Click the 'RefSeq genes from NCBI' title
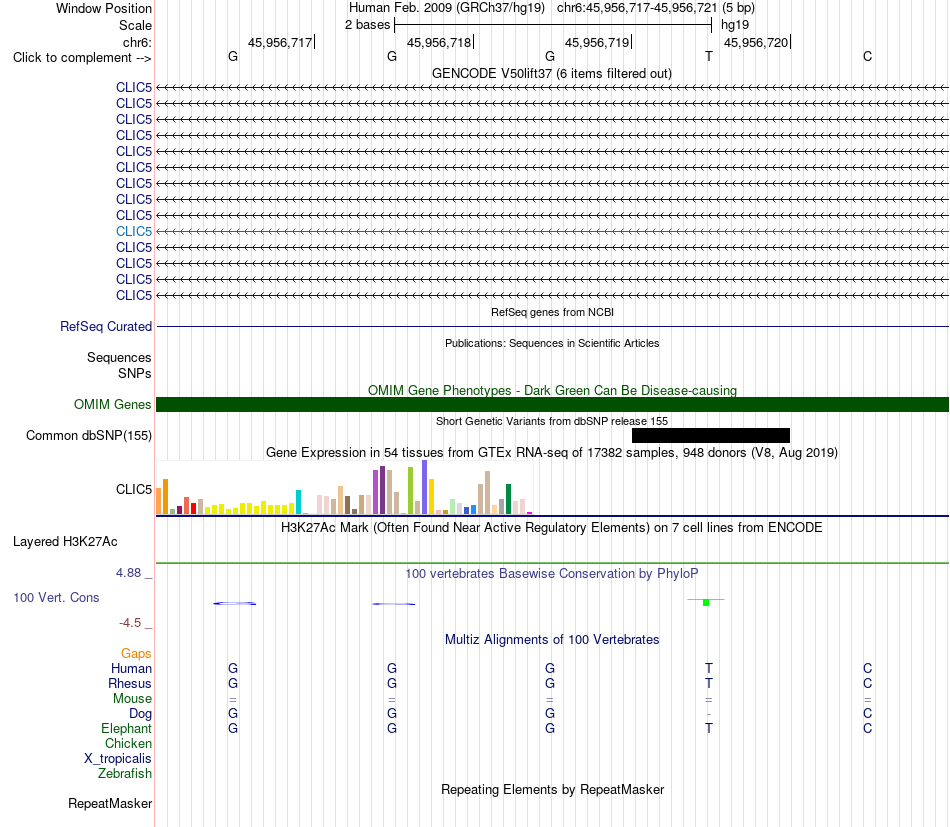Viewport: 950px width, 827px height. click(552, 312)
